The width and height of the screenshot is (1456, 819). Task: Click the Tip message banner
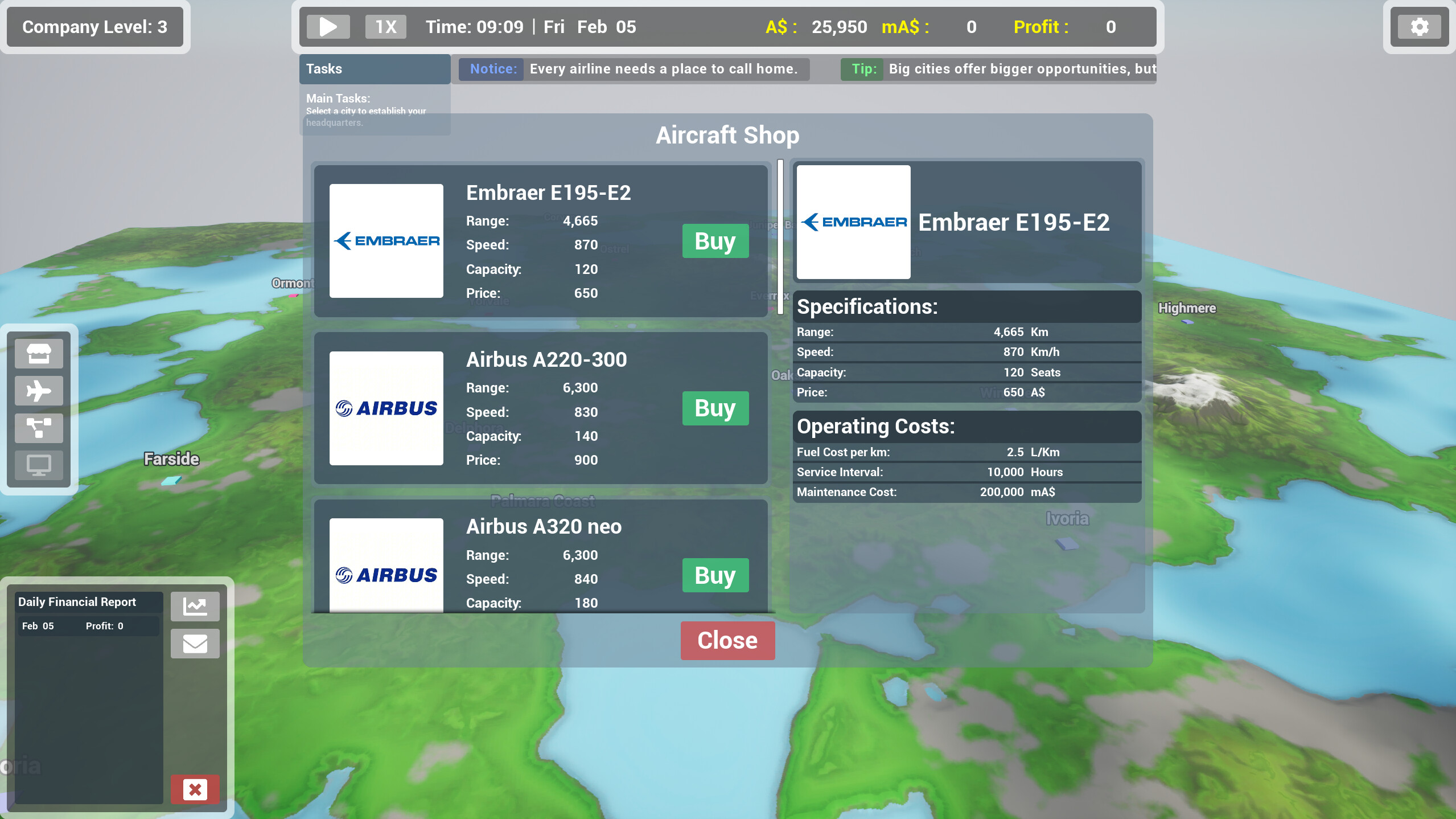(x=998, y=69)
